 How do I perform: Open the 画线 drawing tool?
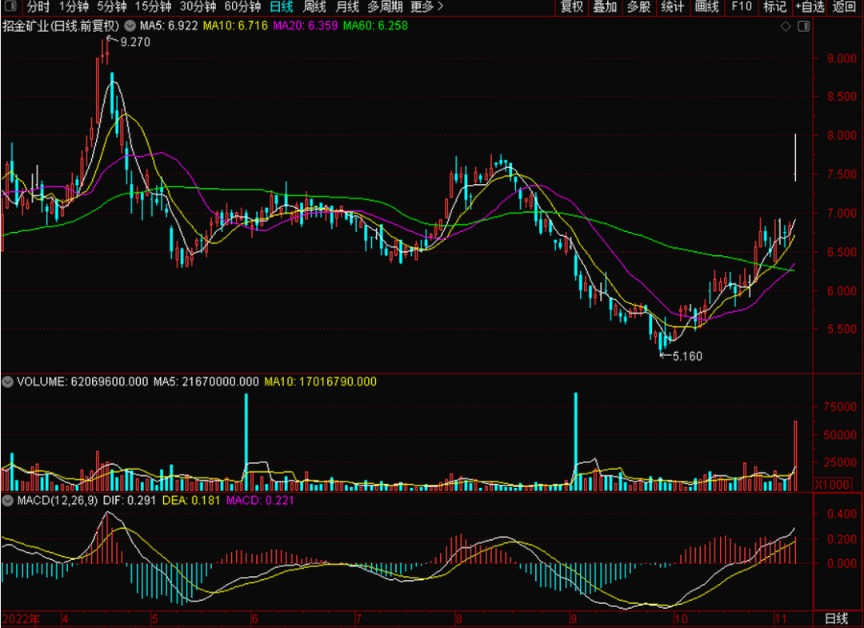point(707,7)
